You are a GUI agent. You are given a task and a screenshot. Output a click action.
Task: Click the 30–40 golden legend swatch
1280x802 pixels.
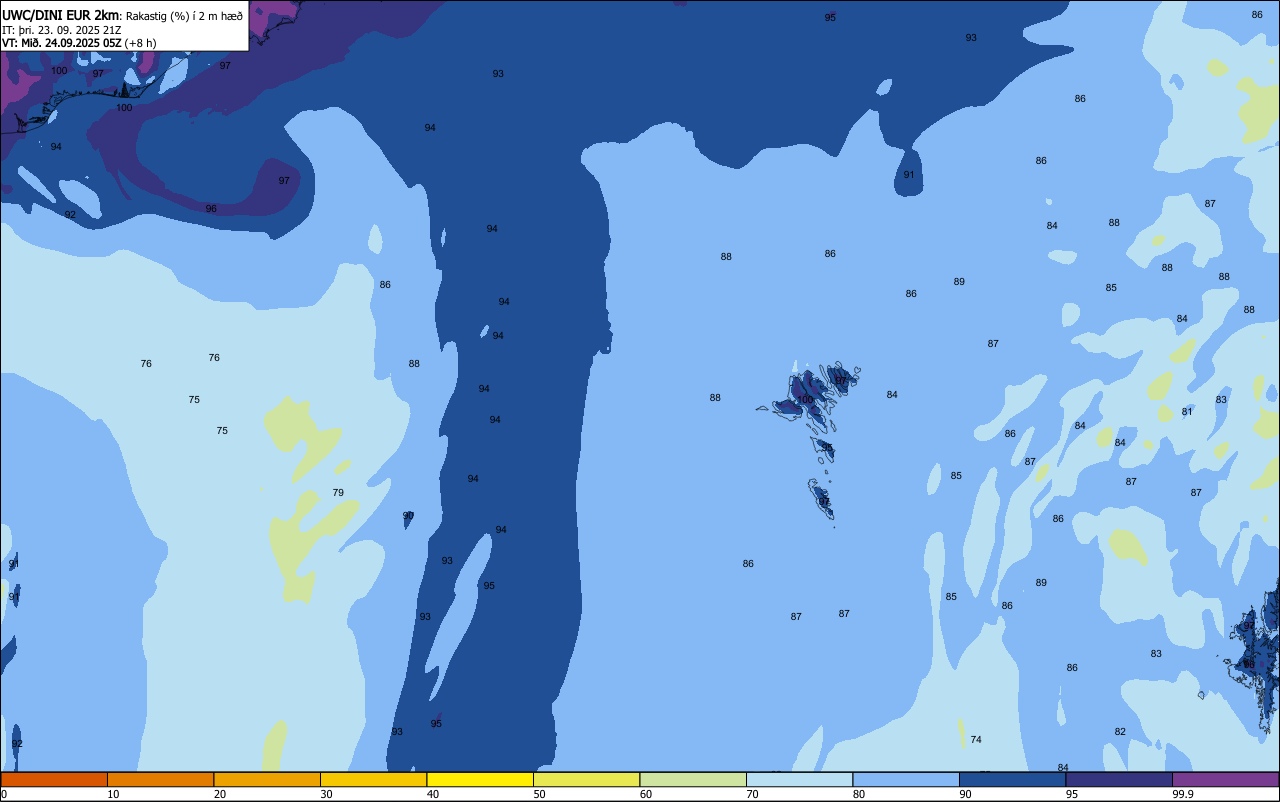(373, 779)
